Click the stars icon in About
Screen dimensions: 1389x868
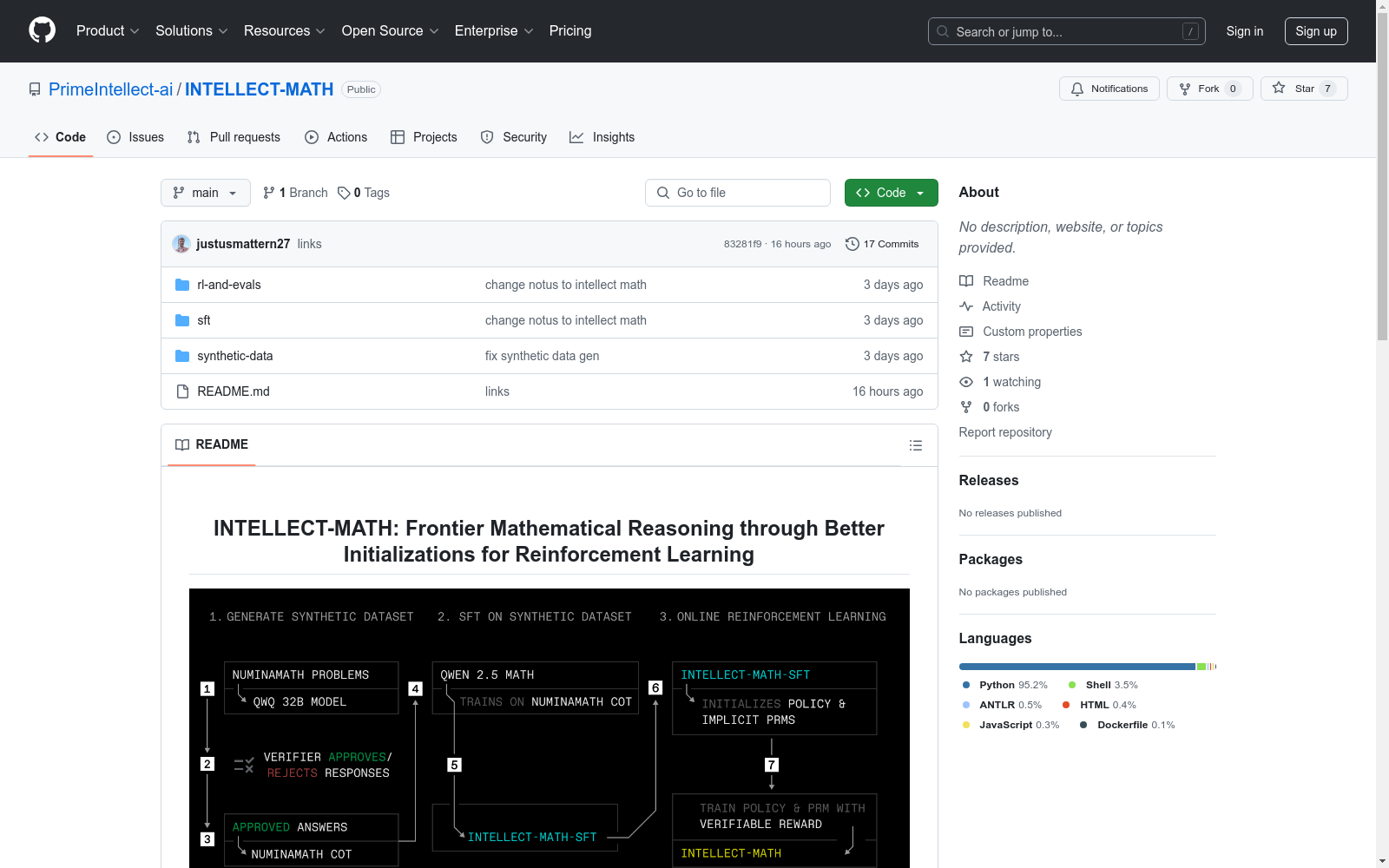pyautogui.click(x=966, y=357)
